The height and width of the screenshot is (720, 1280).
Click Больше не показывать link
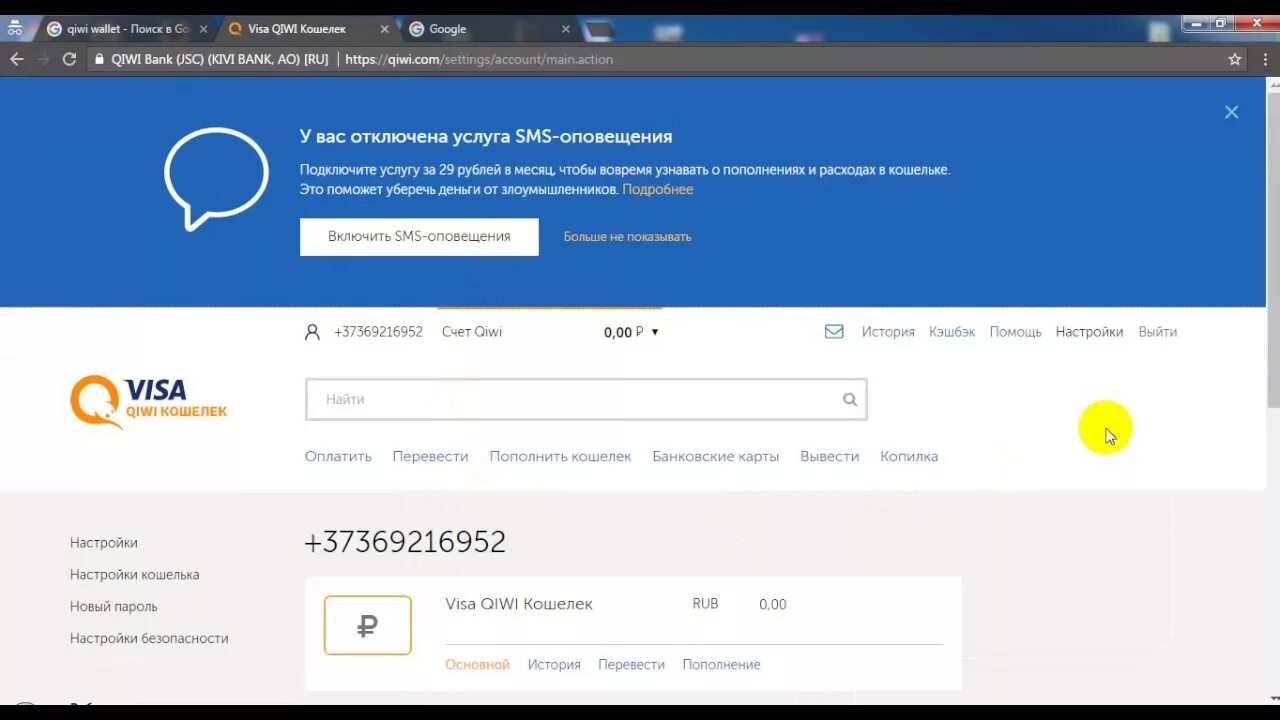pos(627,237)
